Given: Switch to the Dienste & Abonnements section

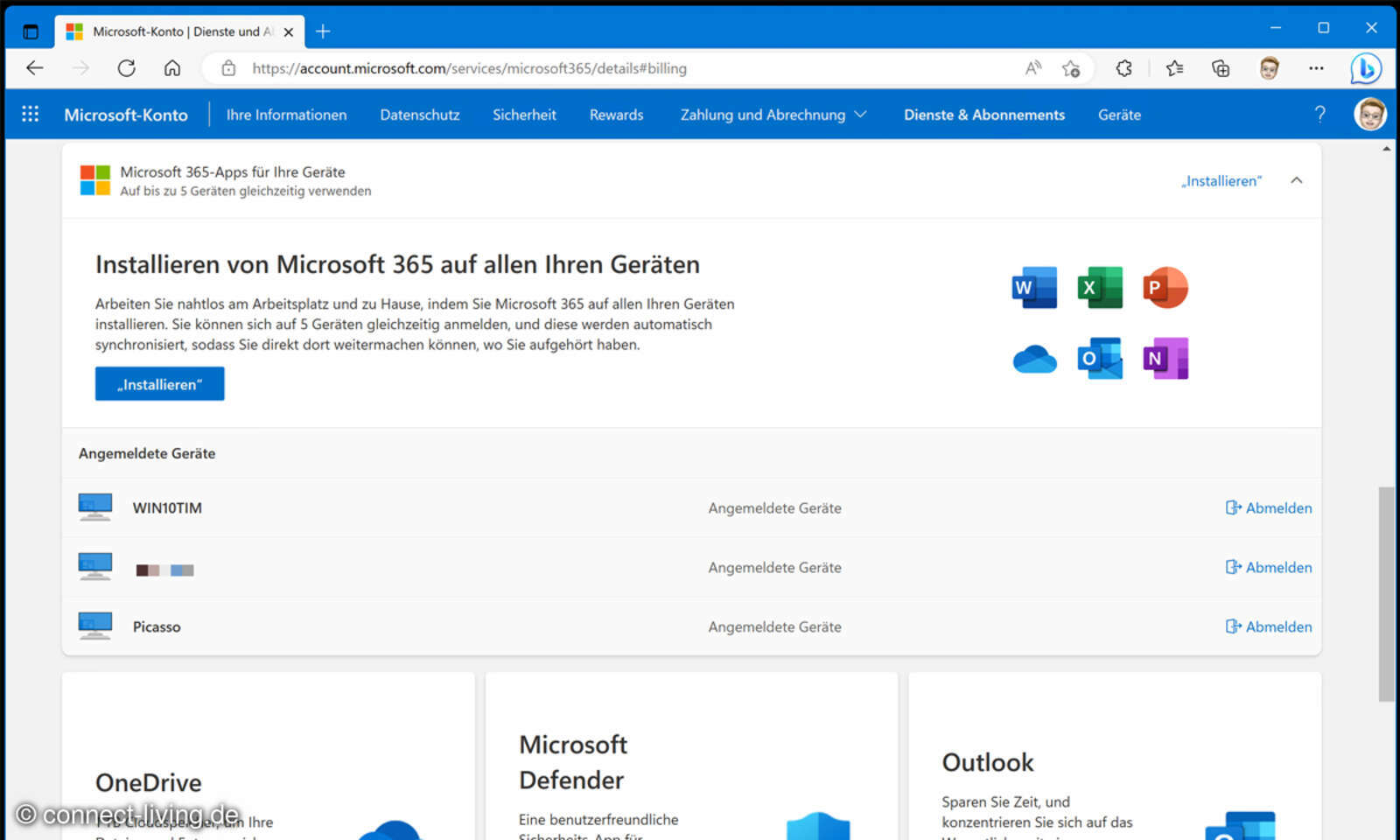Looking at the screenshot, I should pyautogui.click(x=983, y=115).
